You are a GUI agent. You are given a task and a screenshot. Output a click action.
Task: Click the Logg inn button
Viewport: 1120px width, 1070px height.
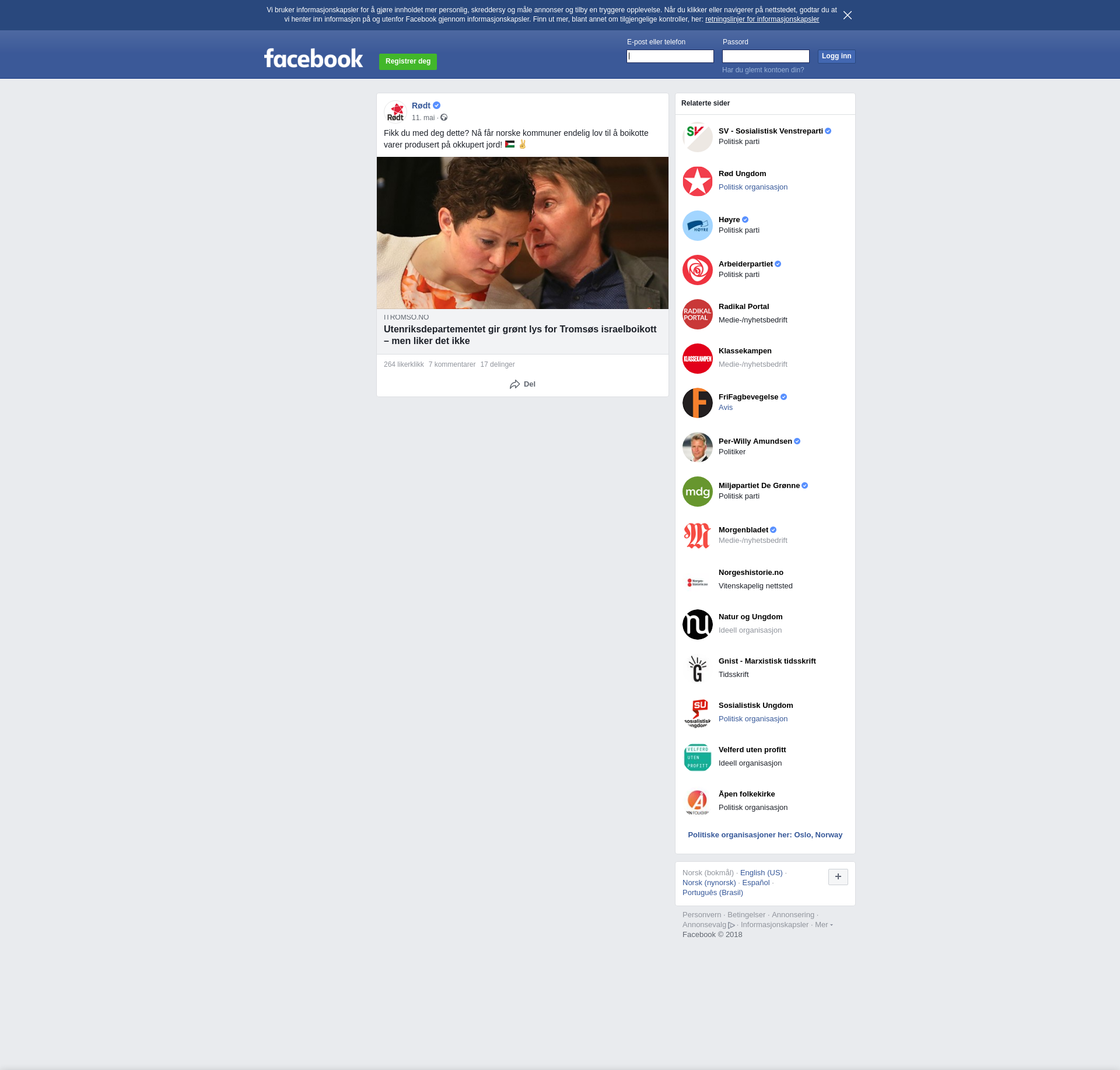[x=836, y=56]
